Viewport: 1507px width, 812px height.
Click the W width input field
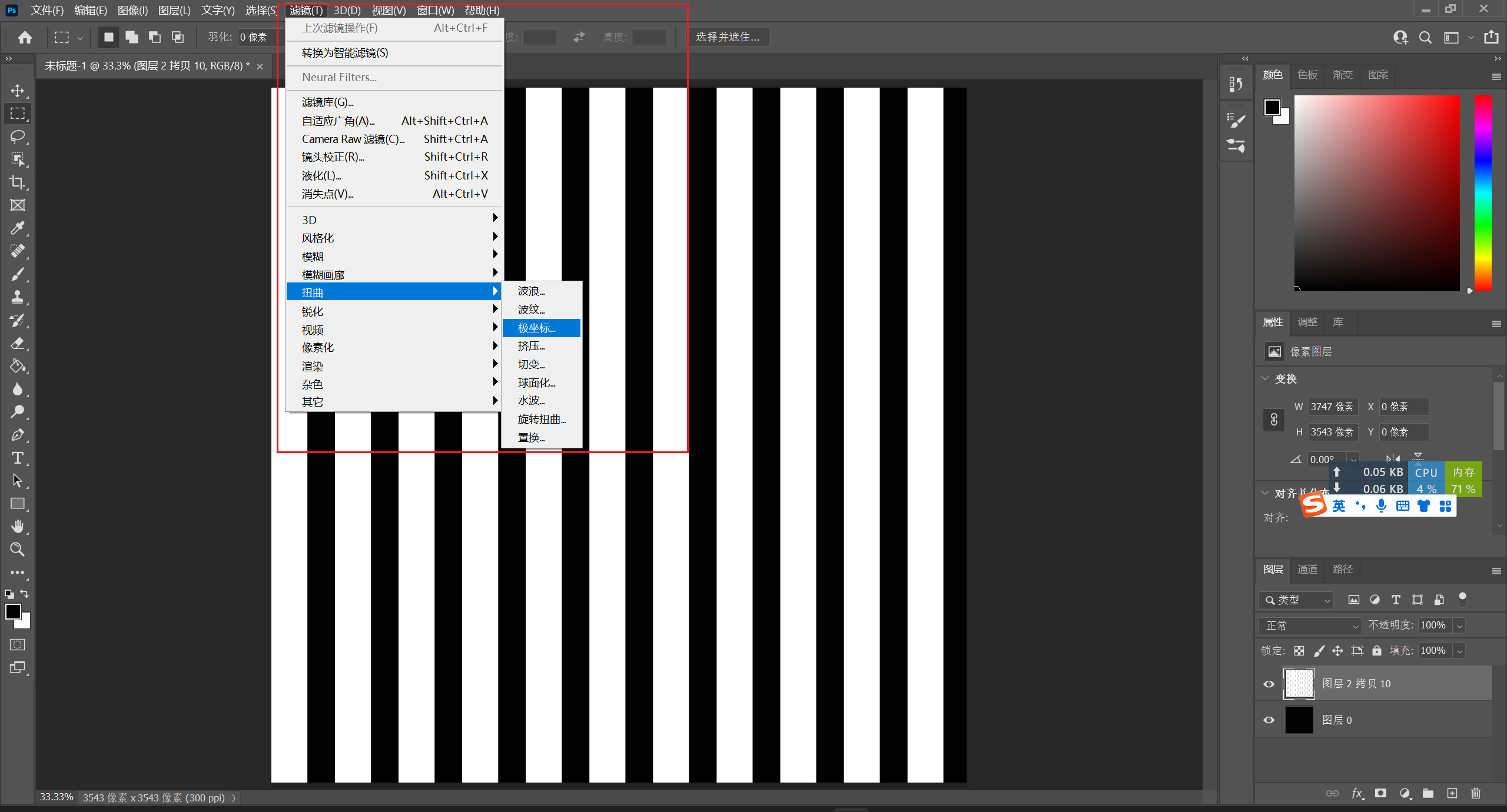(1332, 407)
